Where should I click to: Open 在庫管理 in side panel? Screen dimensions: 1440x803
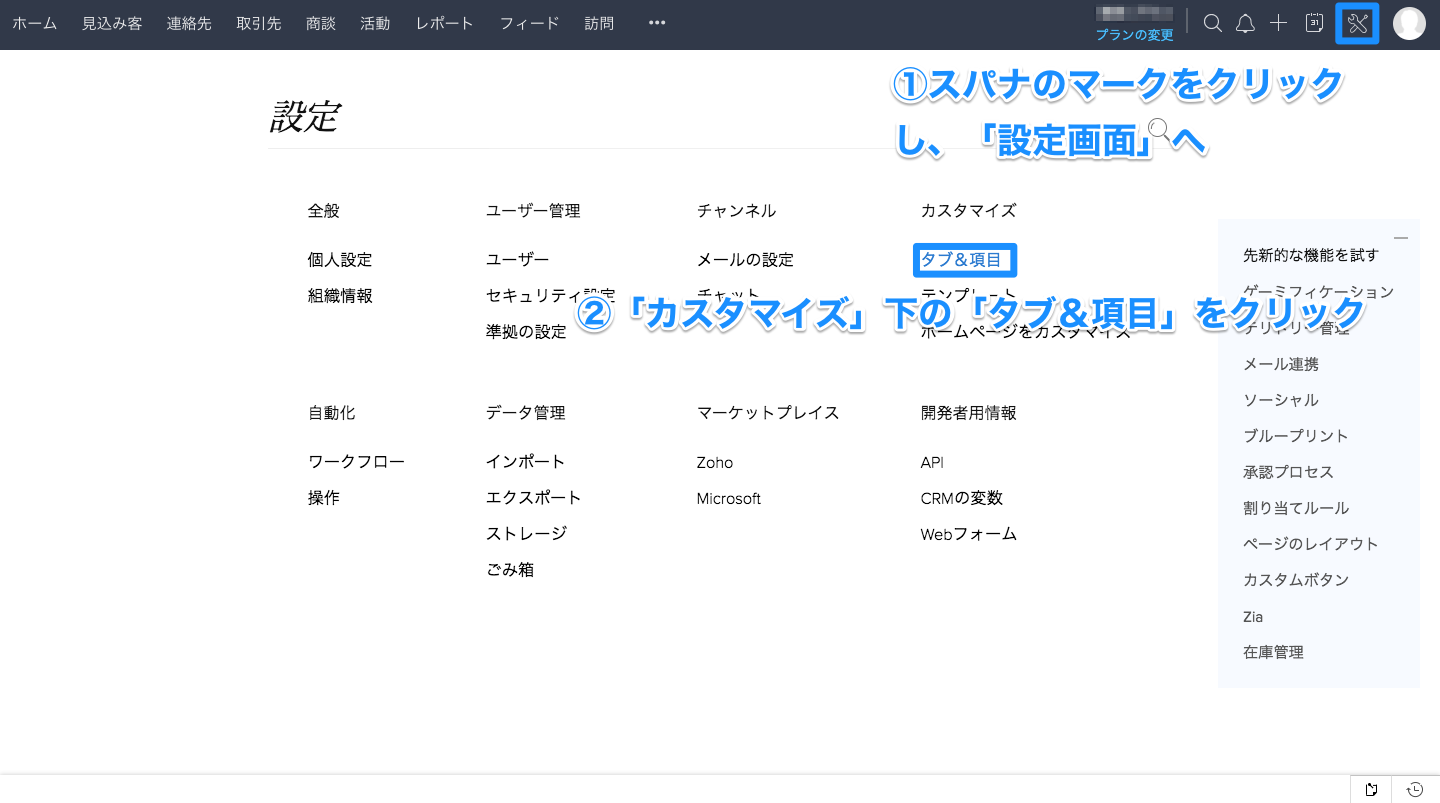click(1273, 652)
